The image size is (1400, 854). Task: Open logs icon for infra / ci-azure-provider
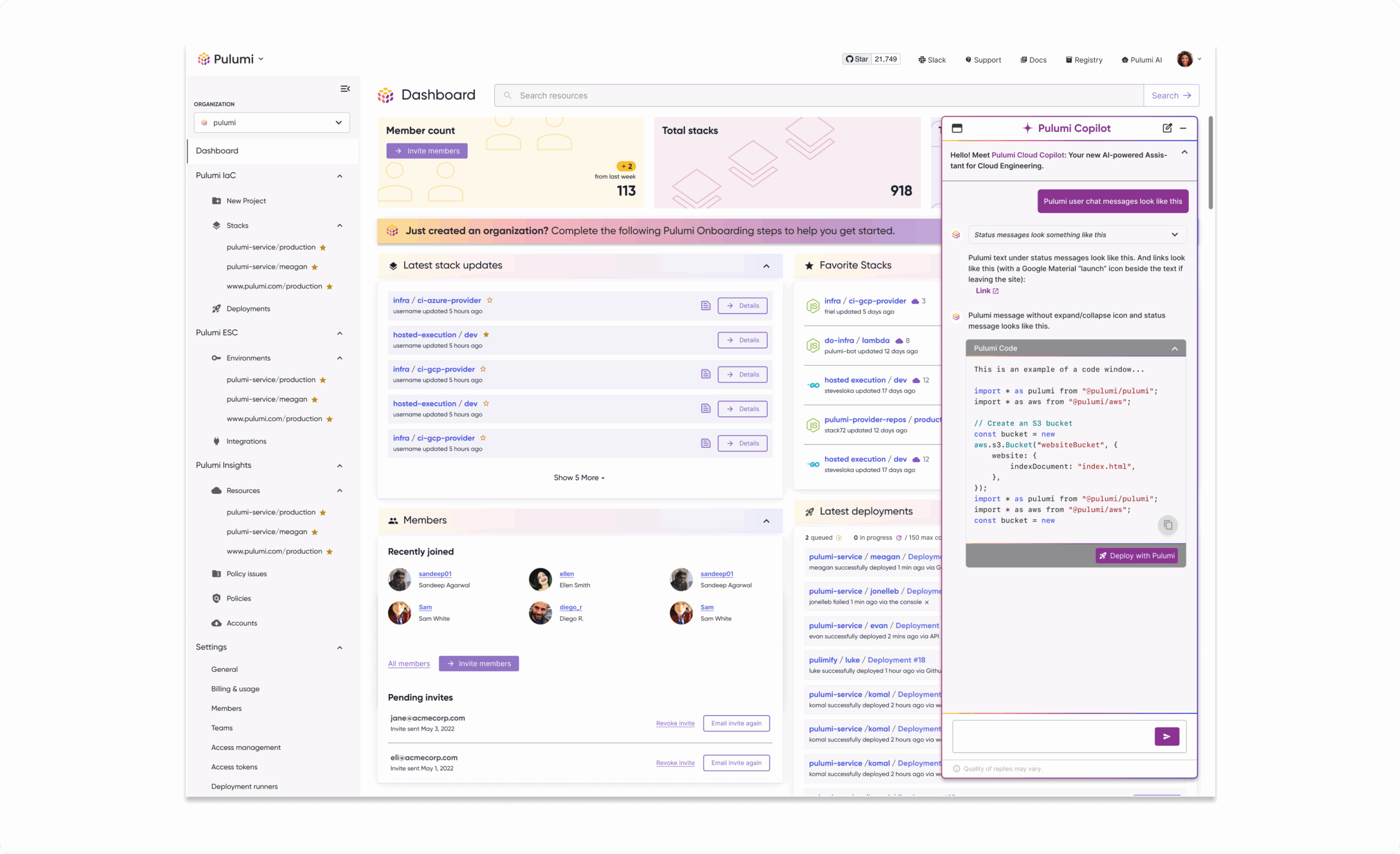(705, 305)
